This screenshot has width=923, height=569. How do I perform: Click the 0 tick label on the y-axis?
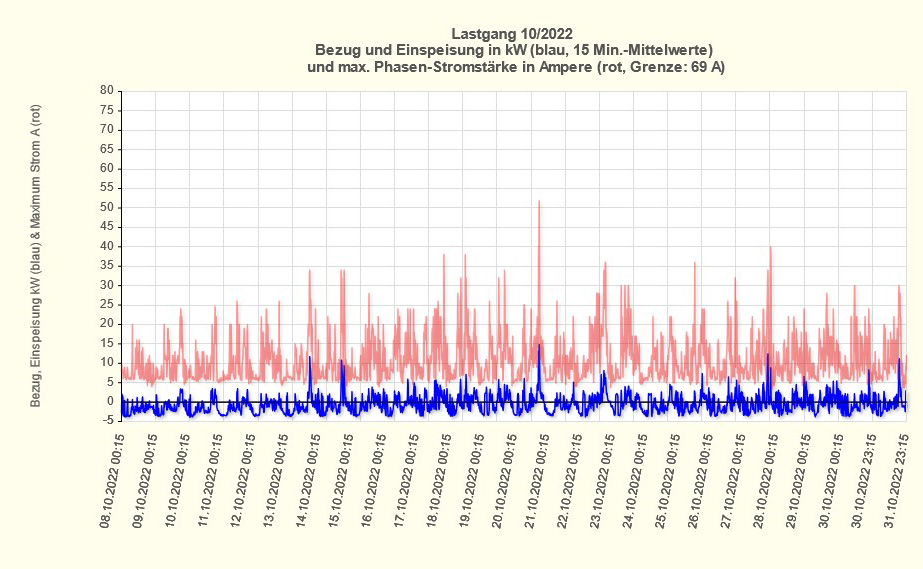click(108, 401)
